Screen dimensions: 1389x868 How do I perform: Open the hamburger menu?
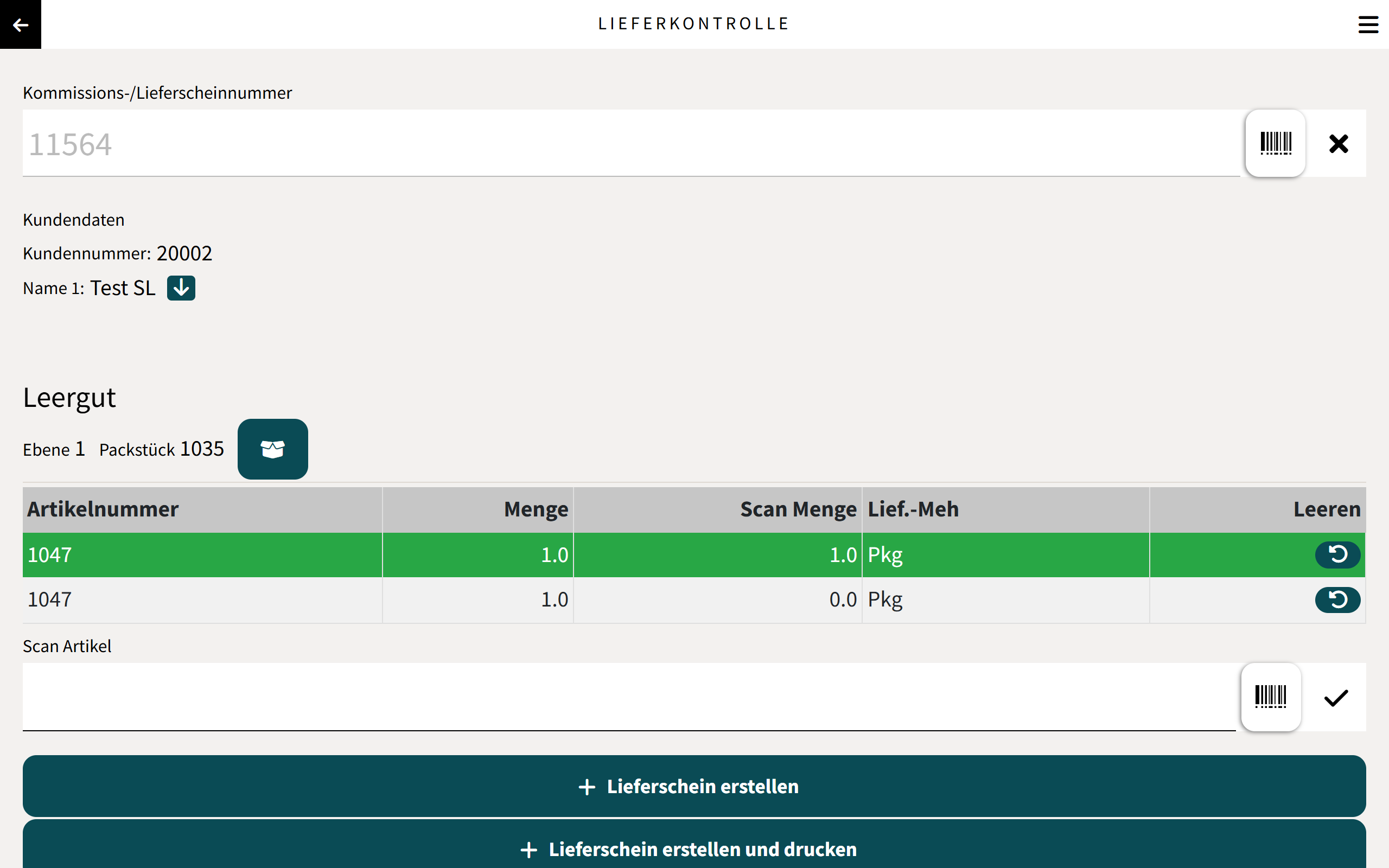[x=1368, y=25]
